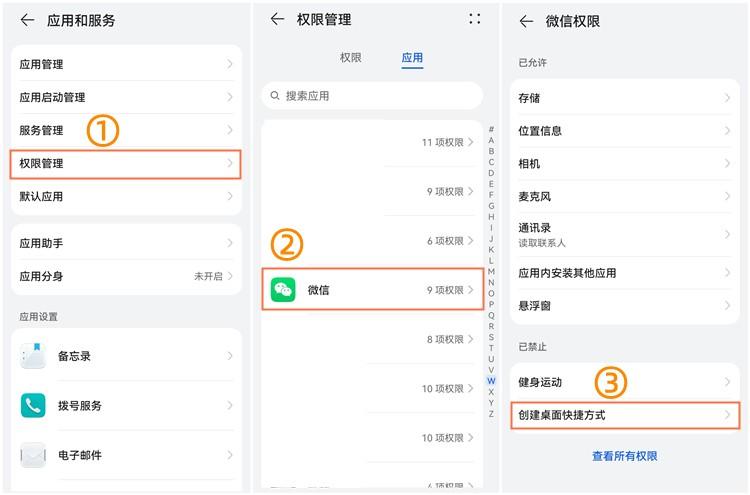Open 权限管理 menu entry

125,164
